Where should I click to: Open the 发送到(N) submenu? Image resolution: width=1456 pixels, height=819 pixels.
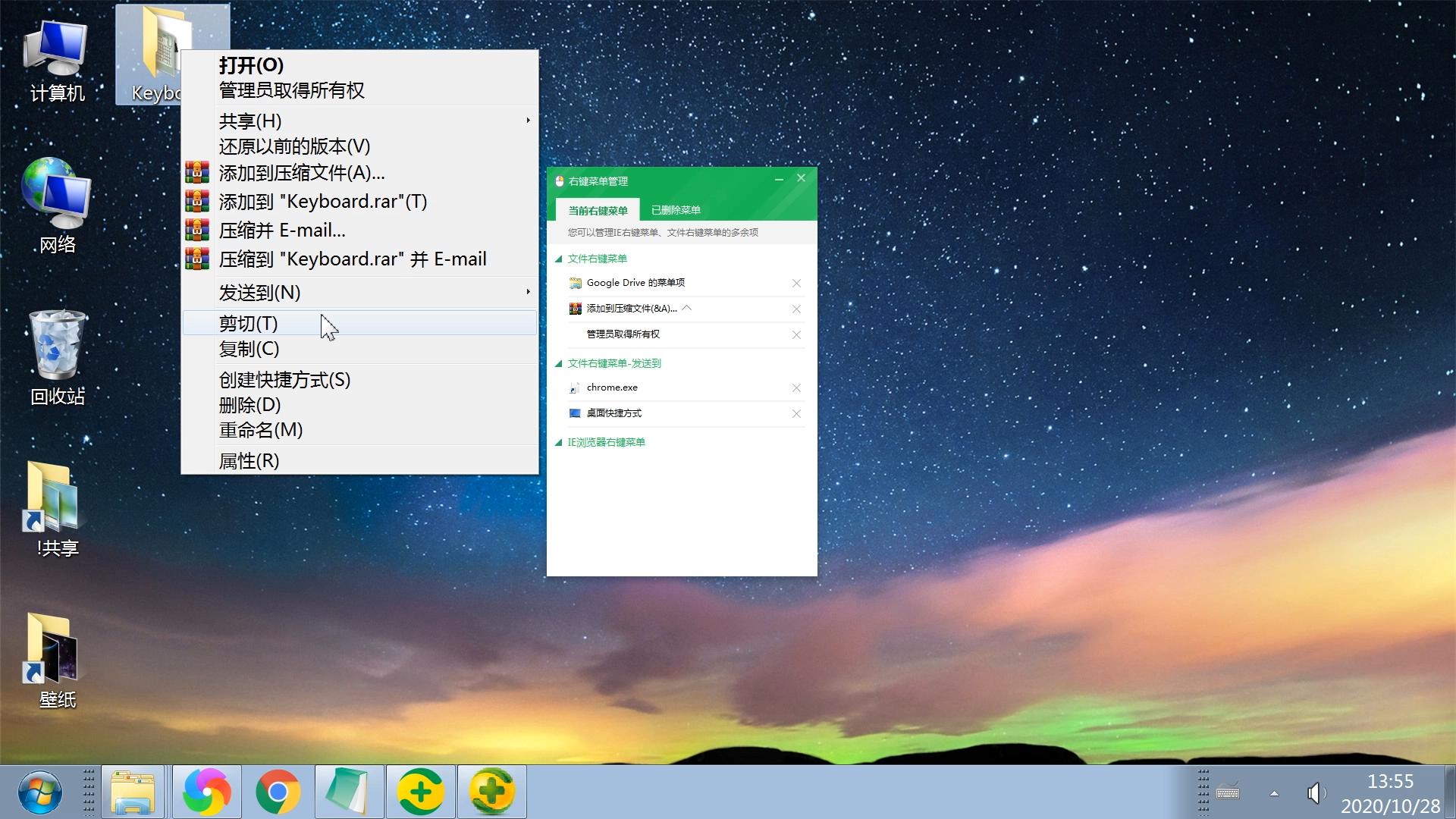tap(260, 293)
